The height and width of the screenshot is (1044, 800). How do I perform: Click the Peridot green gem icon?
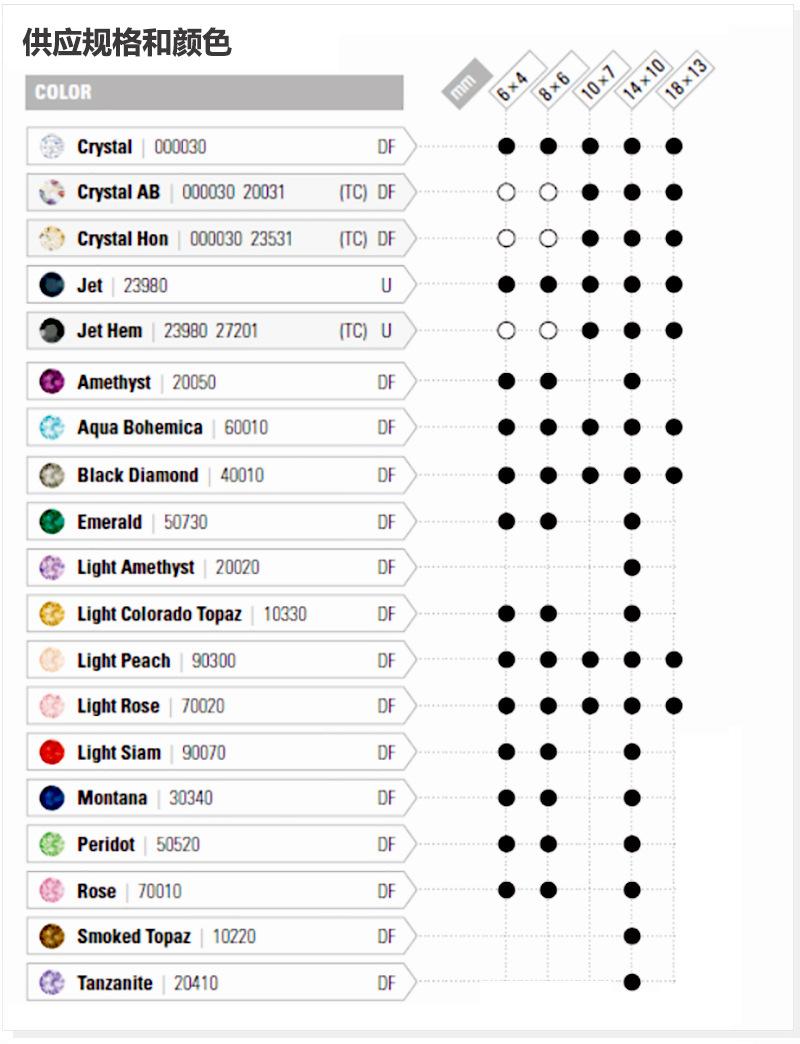coord(51,844)
